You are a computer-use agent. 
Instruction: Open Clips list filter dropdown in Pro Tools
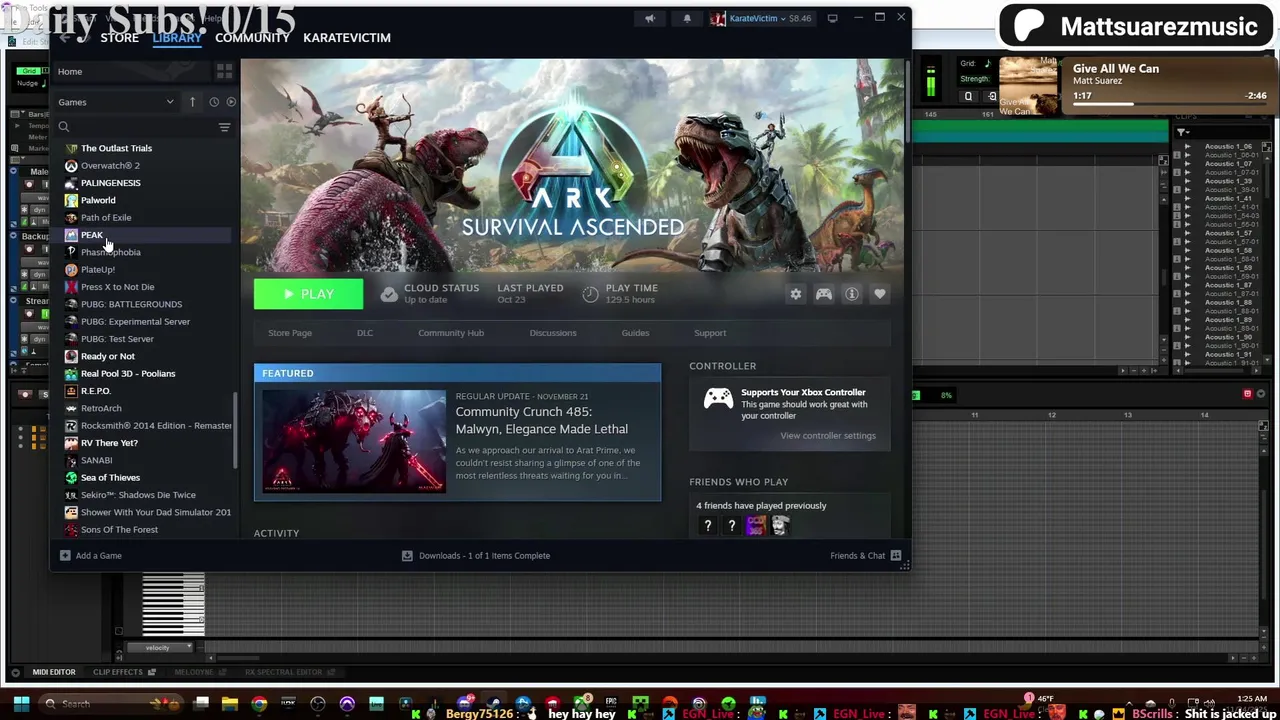point(1182,132)
